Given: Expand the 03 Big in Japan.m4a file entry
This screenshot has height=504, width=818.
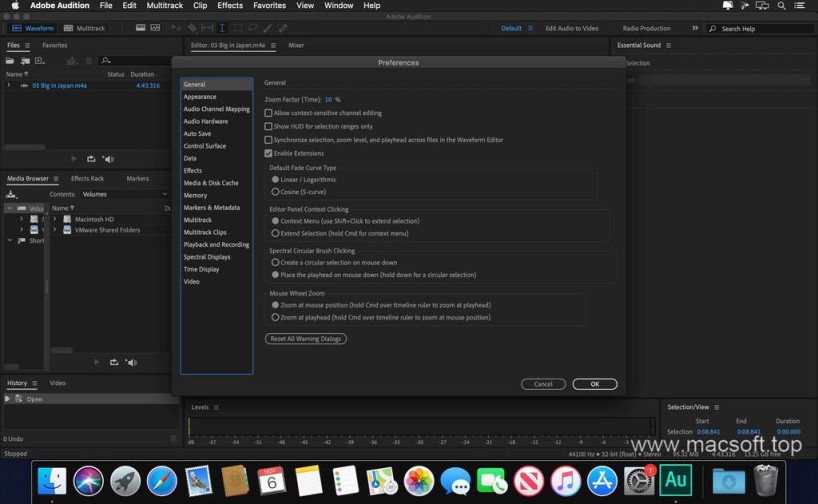Looking at the screenshot, I should pyautogui.click(x=9, y=86).
